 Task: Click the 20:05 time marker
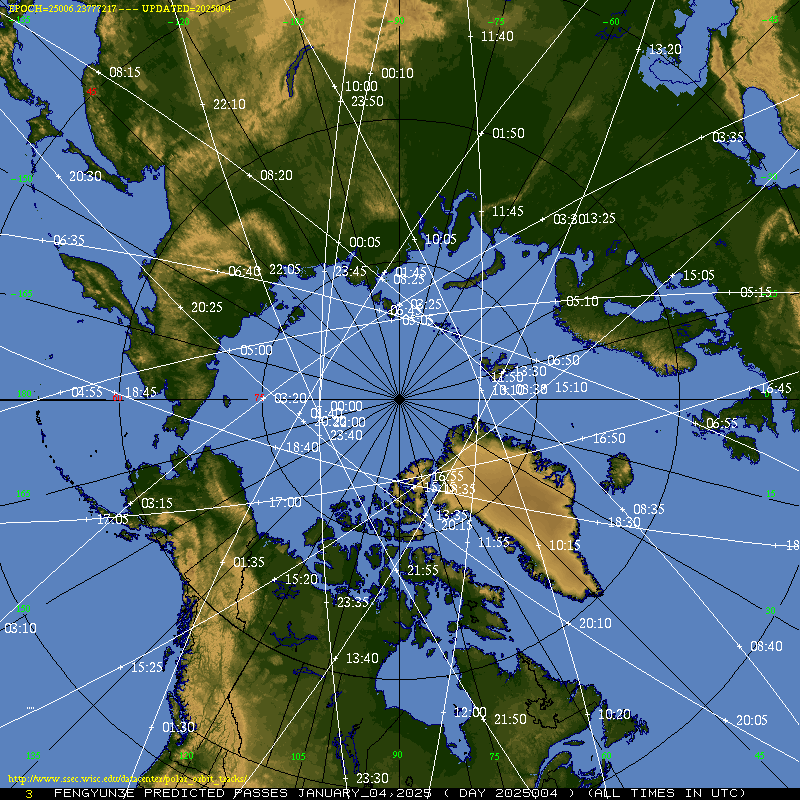point(751,720)
